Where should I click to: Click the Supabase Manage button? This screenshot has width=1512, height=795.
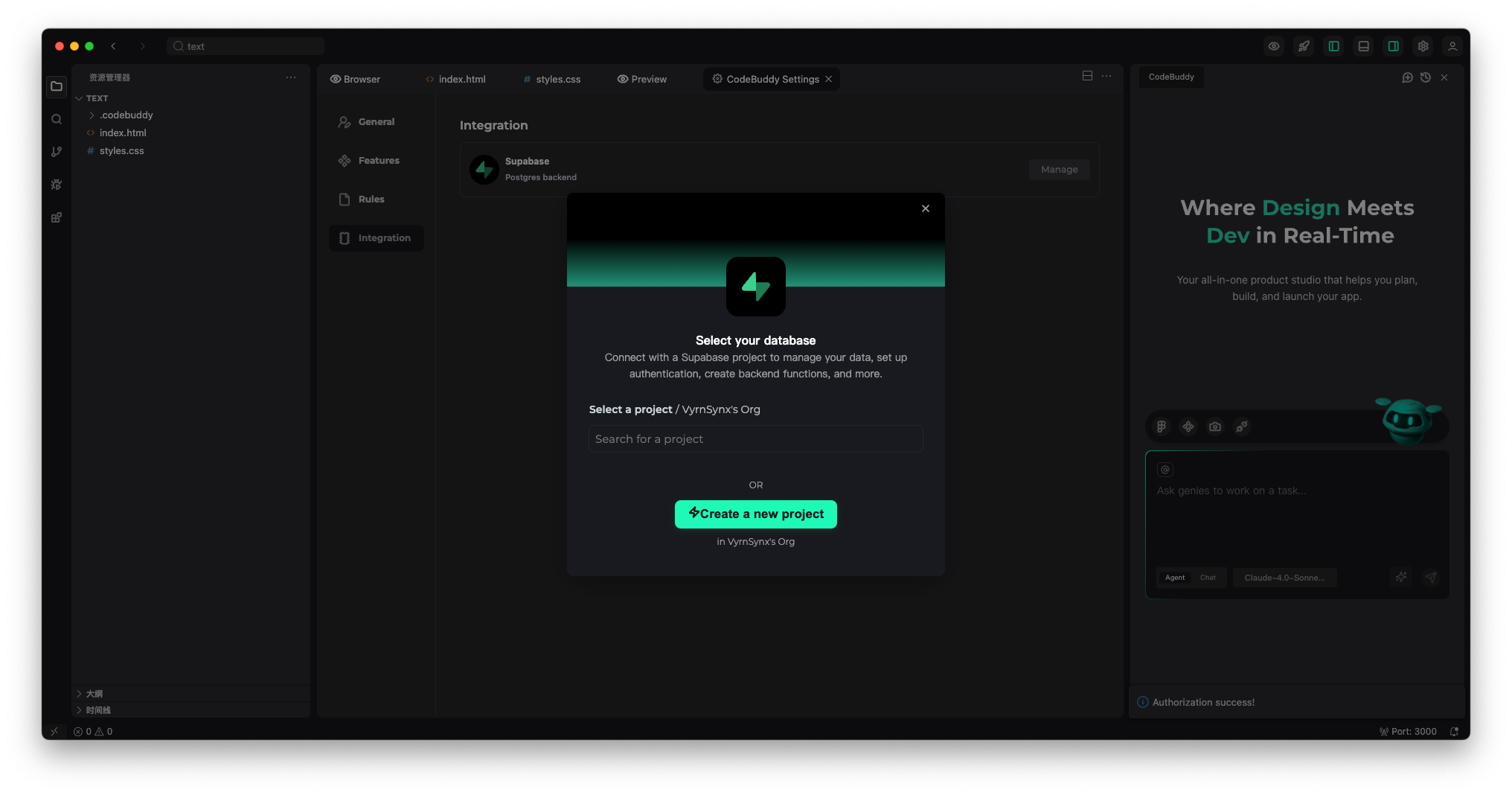coord(1059,170)
